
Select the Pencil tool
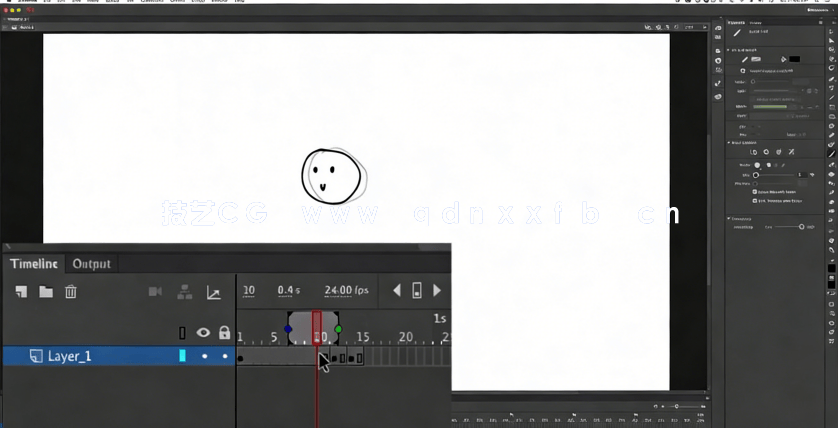(832, 135)
